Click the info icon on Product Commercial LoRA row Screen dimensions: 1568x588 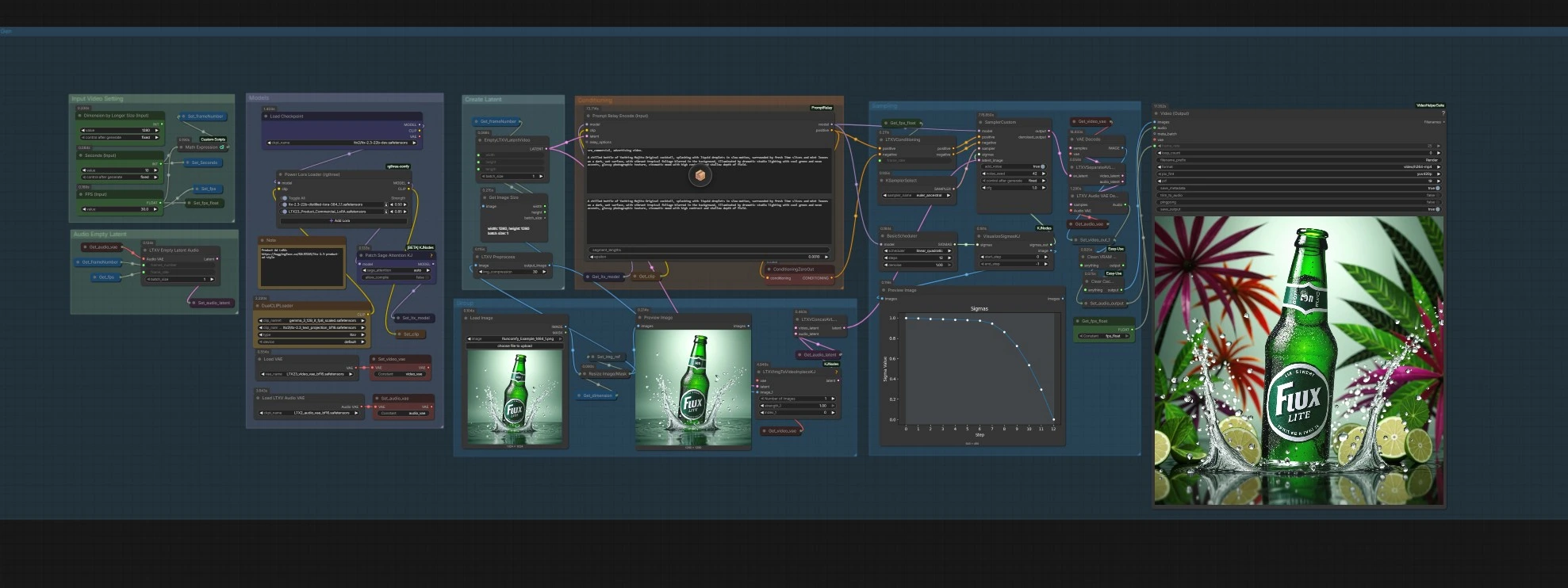point(386,212)
